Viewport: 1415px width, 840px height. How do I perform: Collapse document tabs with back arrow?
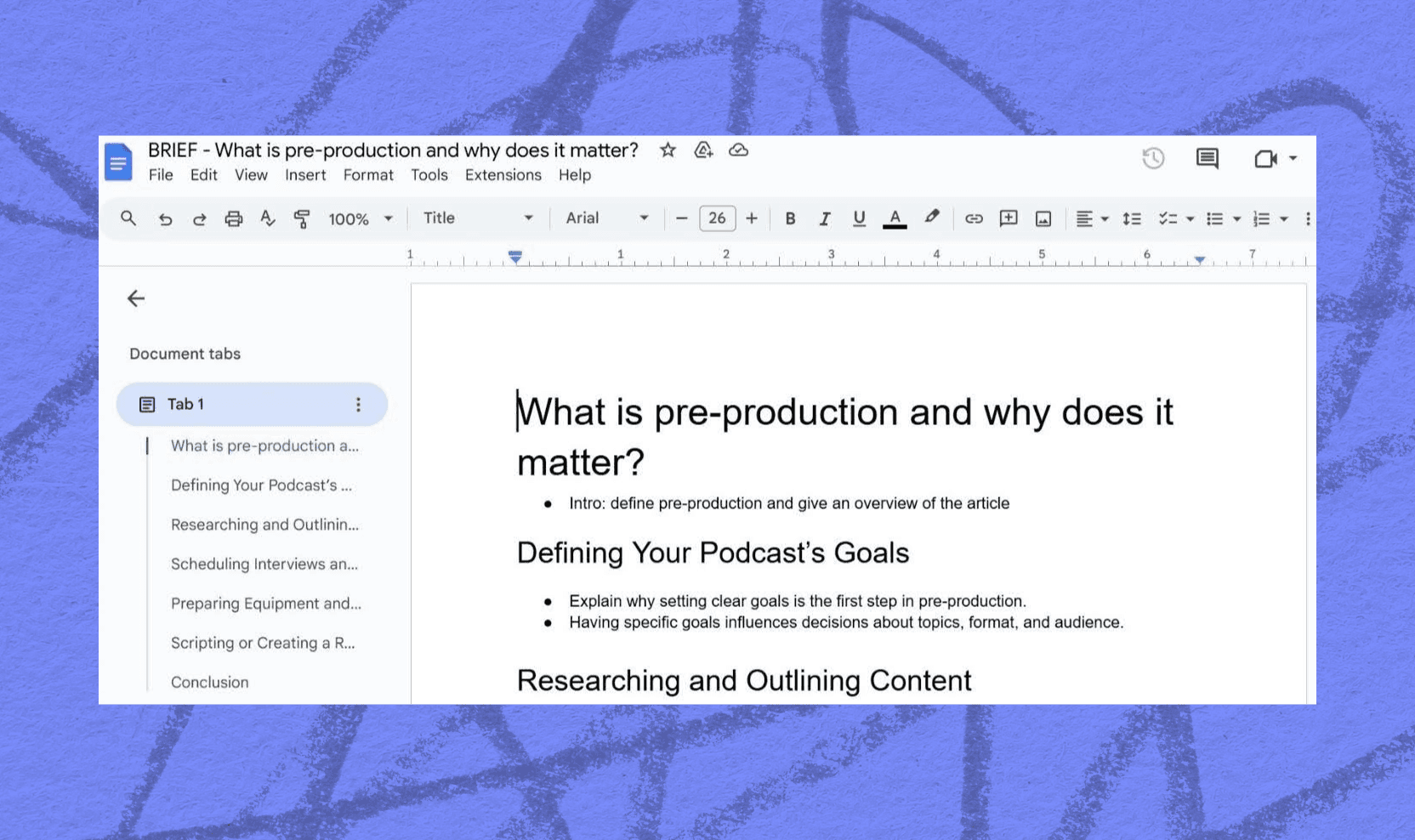[x=136, y=298]
